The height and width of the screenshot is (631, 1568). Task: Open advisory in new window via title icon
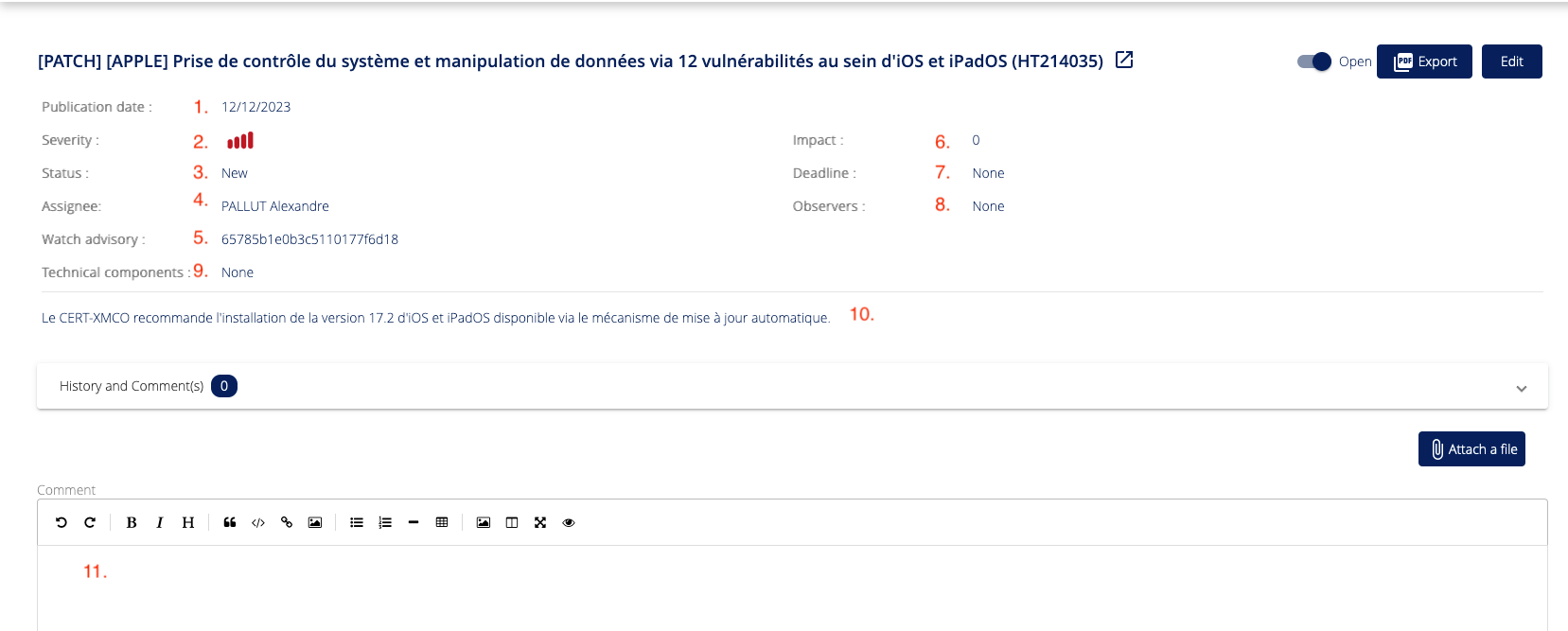[x=1124, y=61]
